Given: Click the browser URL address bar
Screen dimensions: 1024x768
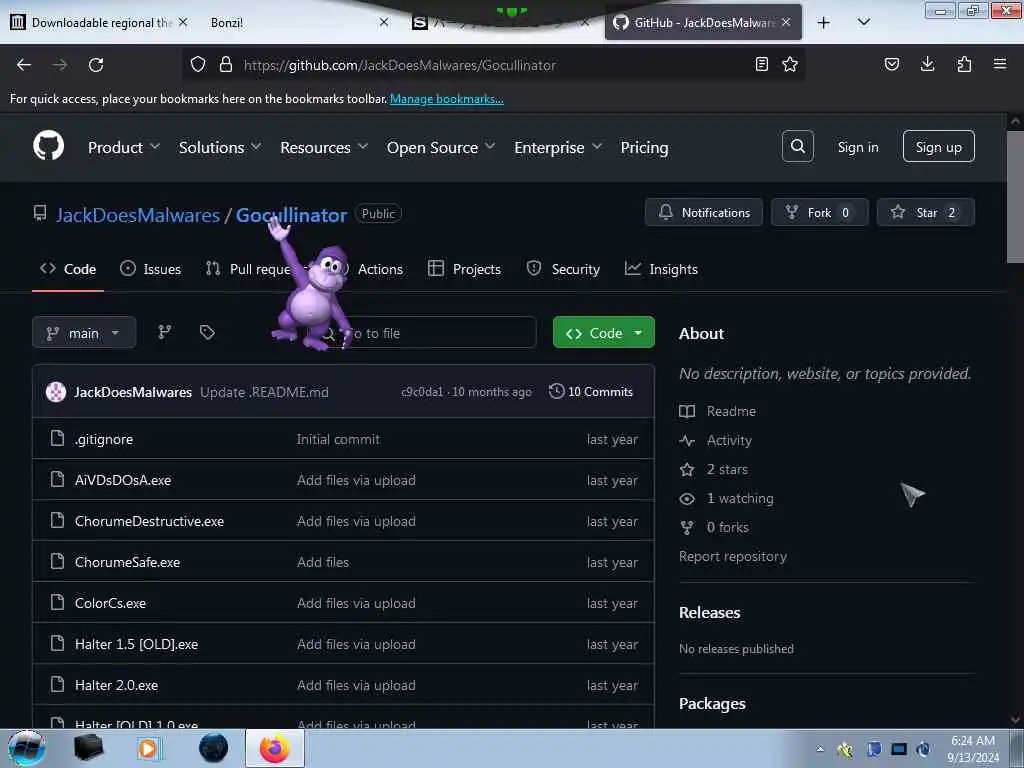Looking at the screenshot, I should pos(494,65).
